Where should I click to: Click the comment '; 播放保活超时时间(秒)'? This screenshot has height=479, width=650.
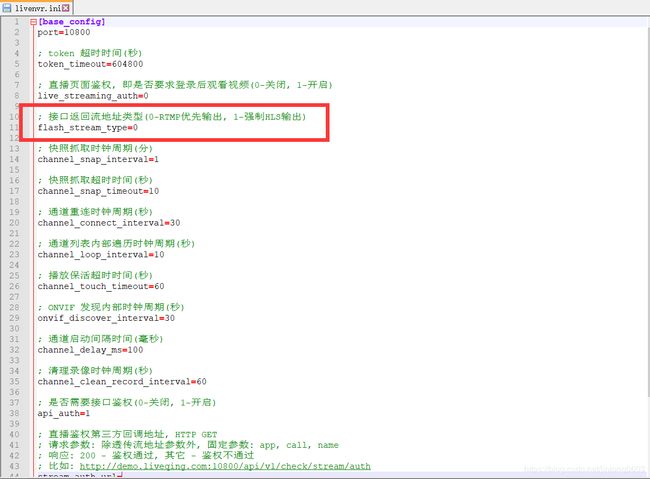[x=95, y=275]
